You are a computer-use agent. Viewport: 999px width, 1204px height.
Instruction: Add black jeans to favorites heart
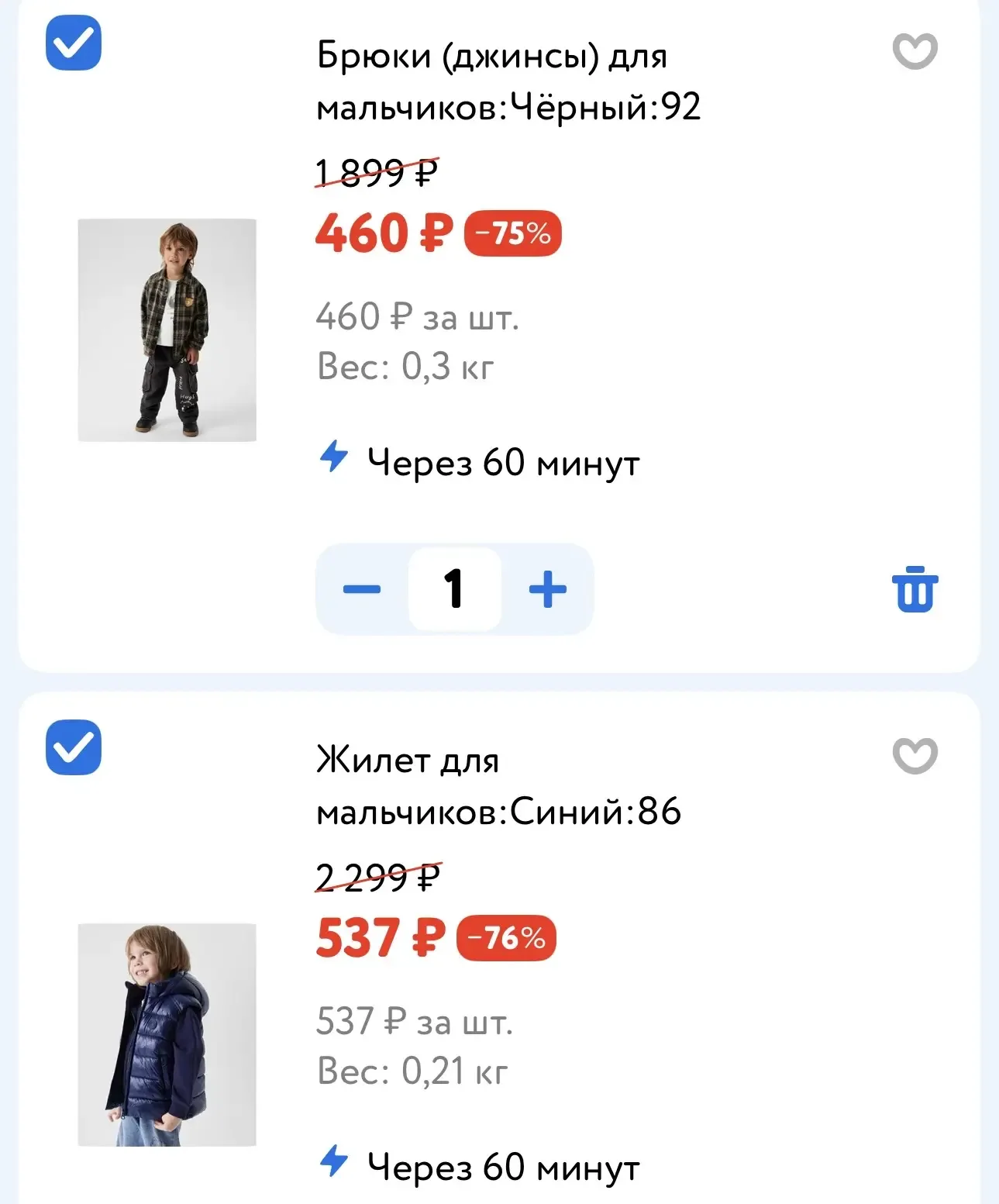[x=915, y=51]
